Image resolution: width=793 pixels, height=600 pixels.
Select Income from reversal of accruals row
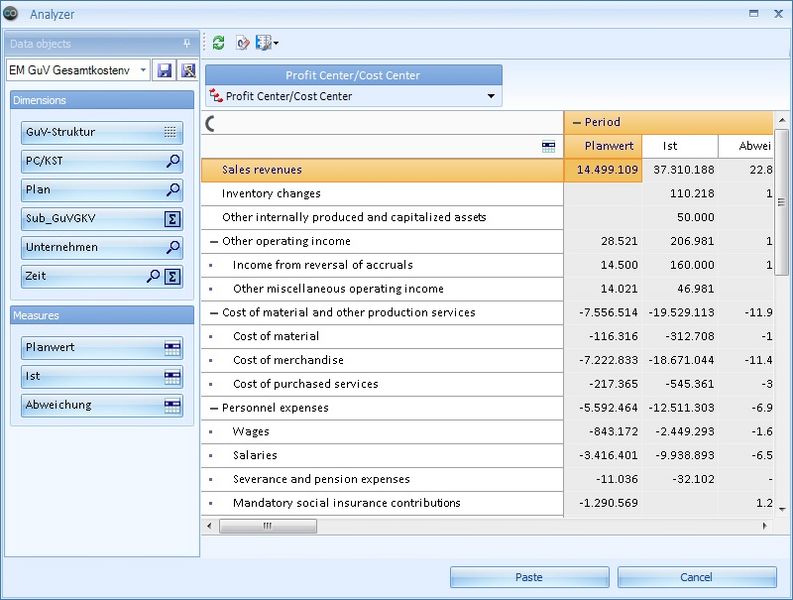(x=382, y=265)
